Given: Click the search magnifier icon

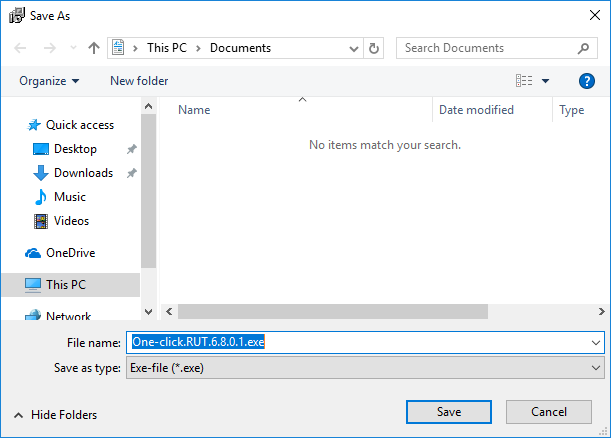Looking at the screenshot, I should [585, 48].
